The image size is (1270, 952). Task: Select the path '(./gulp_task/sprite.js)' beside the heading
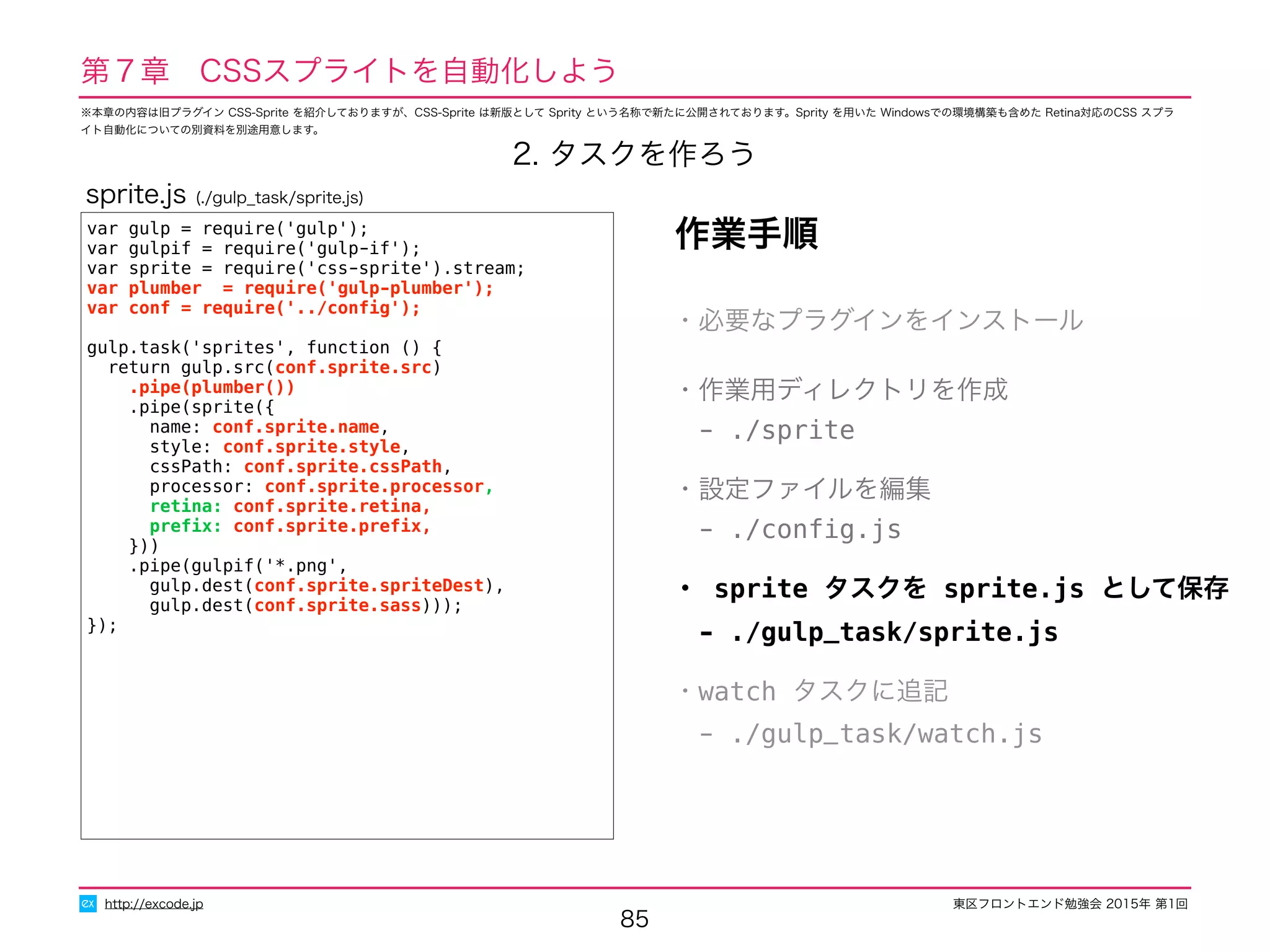click(x=280, y=198)
